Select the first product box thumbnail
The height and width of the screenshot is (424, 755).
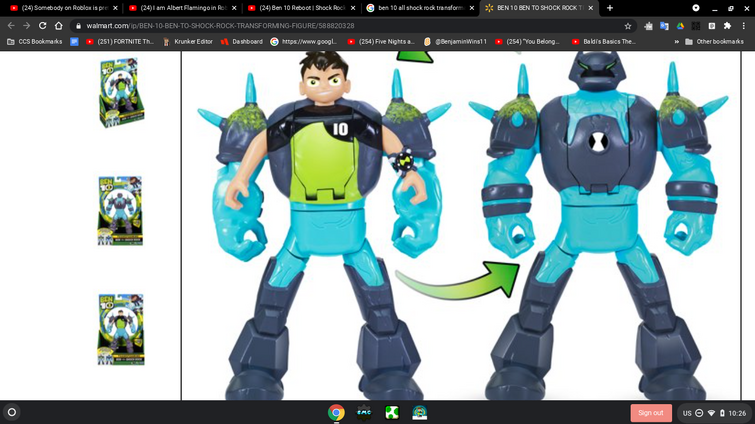point(121,92)
